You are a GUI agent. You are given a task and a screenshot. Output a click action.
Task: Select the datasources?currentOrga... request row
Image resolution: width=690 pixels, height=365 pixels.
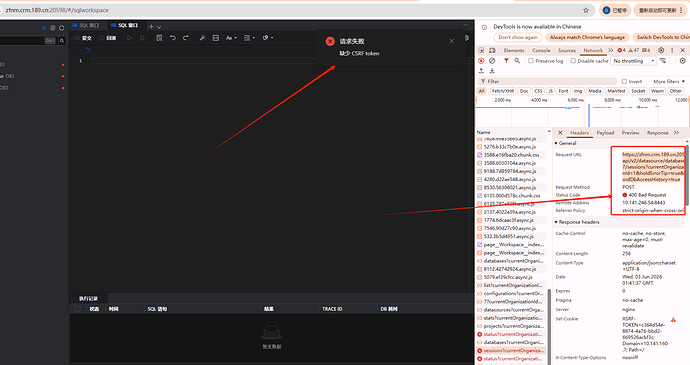coord(511,310)
